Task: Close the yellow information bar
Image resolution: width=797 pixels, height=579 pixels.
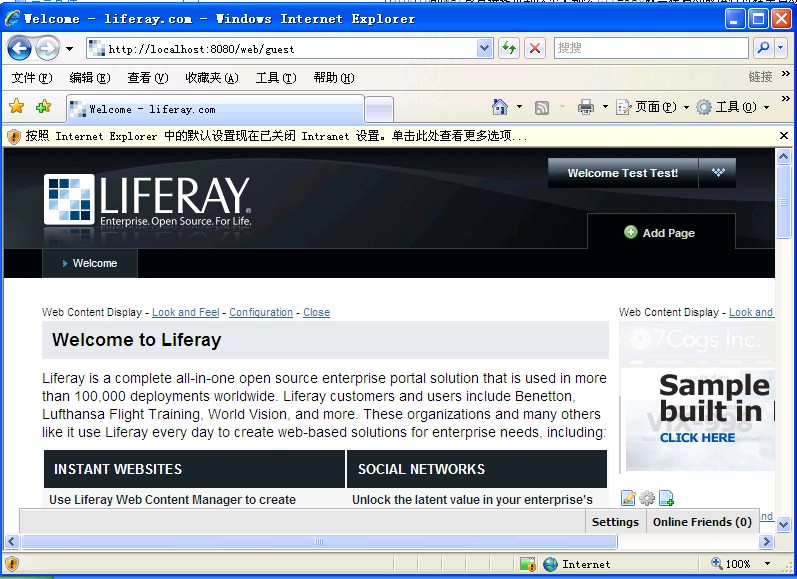Action: coord(784,136)
